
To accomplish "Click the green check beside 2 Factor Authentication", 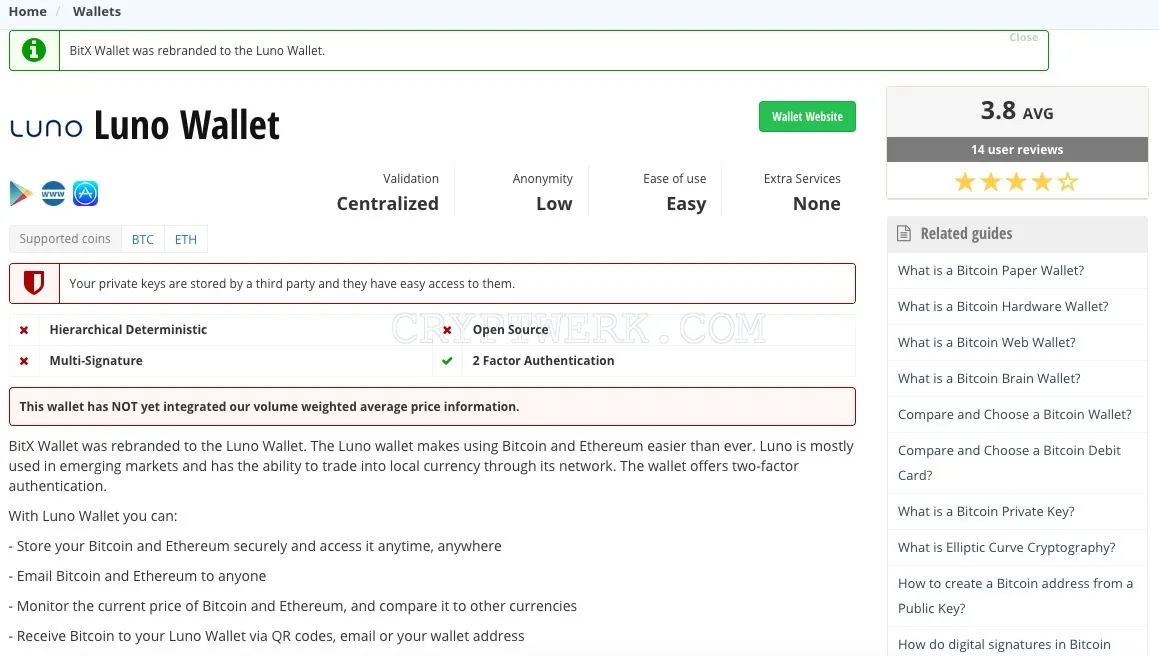I will pos(447,361).
